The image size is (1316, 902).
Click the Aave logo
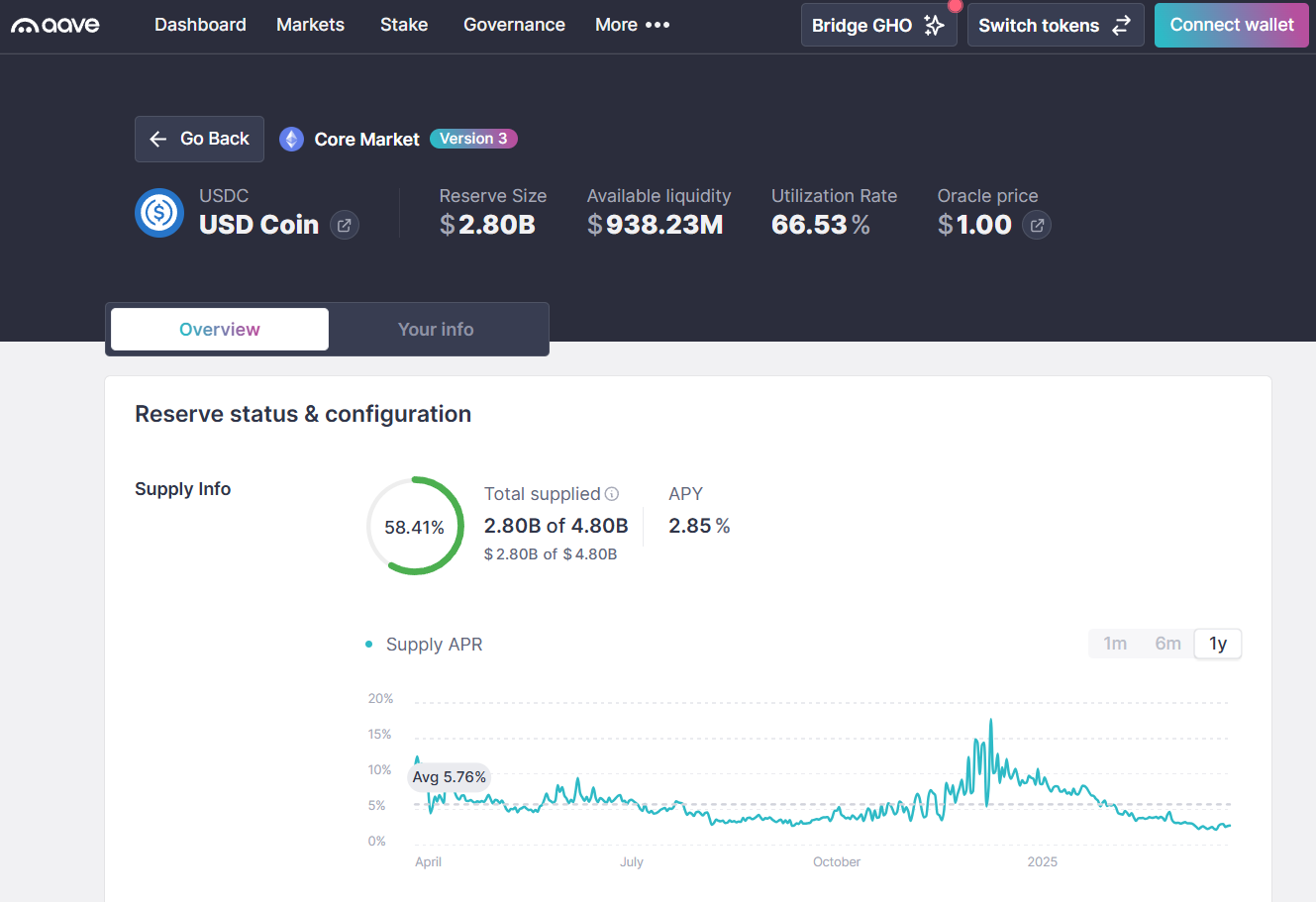tap(55, 25)
